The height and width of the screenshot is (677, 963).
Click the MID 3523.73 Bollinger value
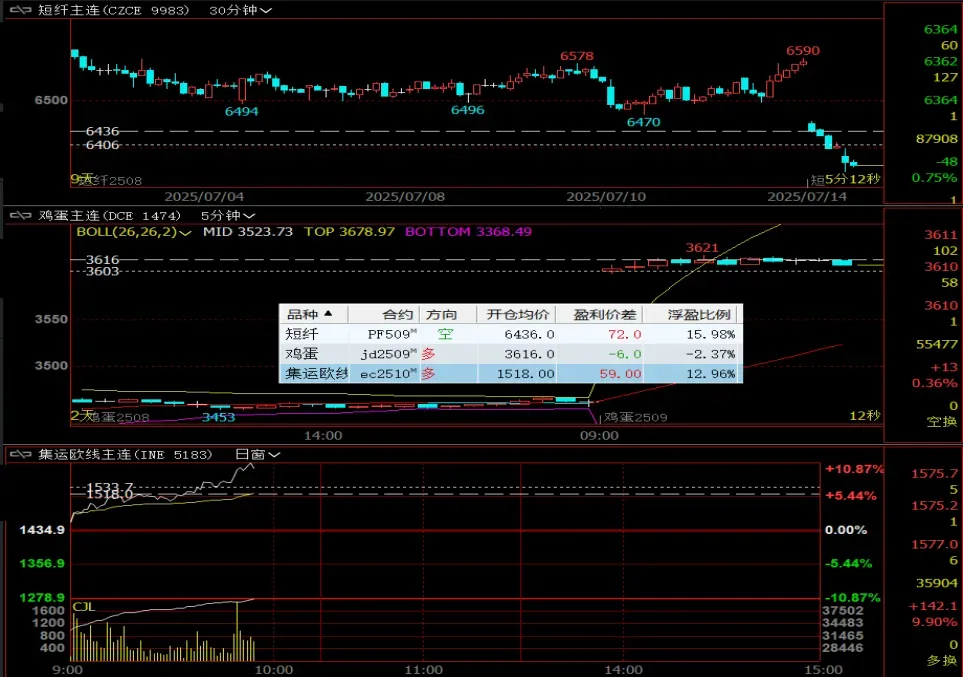coord(248,232)
